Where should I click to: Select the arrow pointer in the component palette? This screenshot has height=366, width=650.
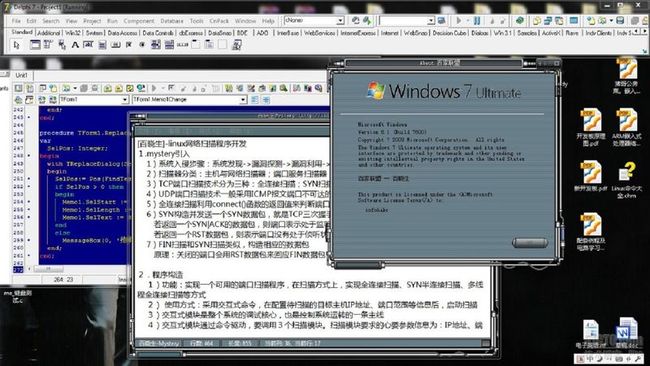point(17,45)
